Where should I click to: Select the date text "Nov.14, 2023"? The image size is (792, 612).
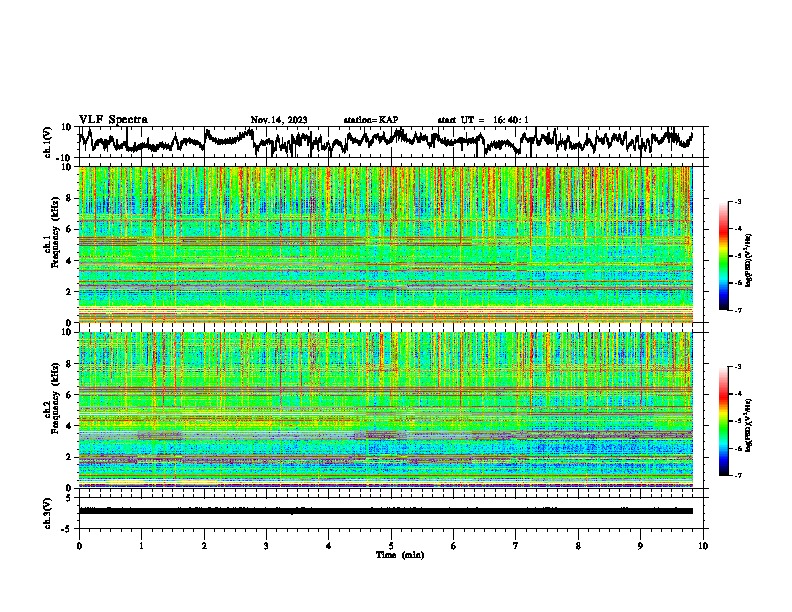279,120
